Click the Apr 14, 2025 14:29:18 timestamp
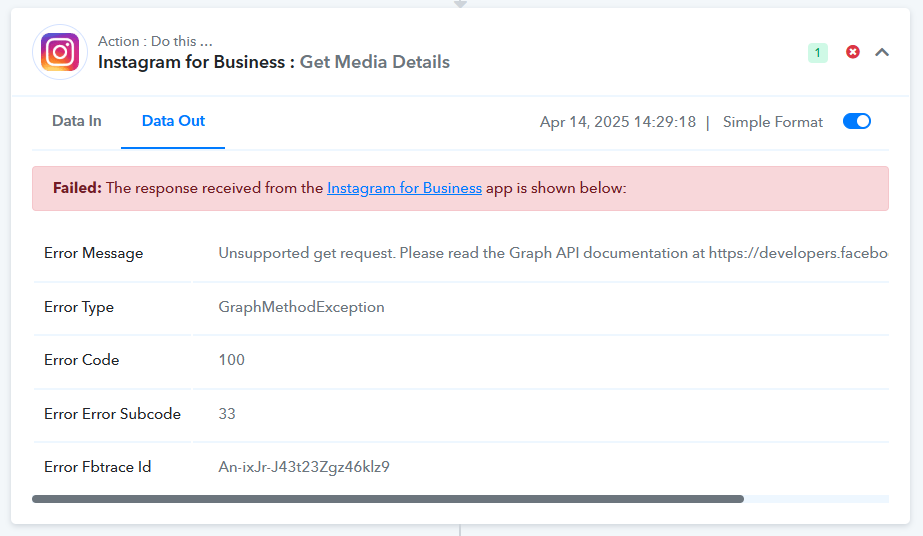The image size is (923, 536). [617, 122]
